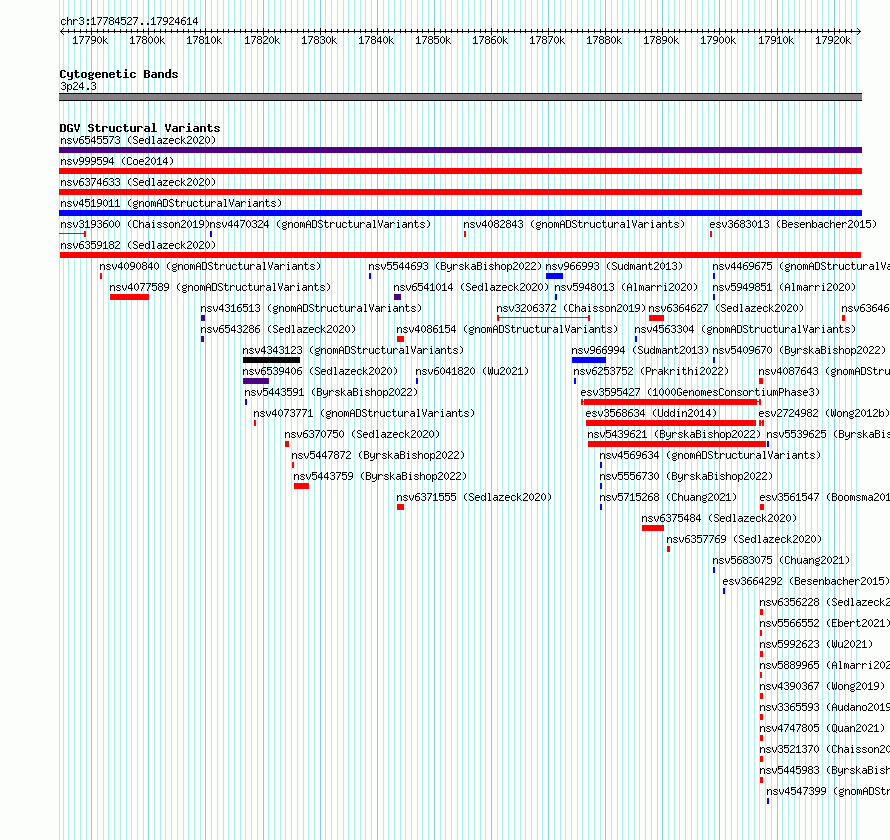
Task: Click nsv6543286 (Sedlazeck2020) label
Action: point(278,329)
